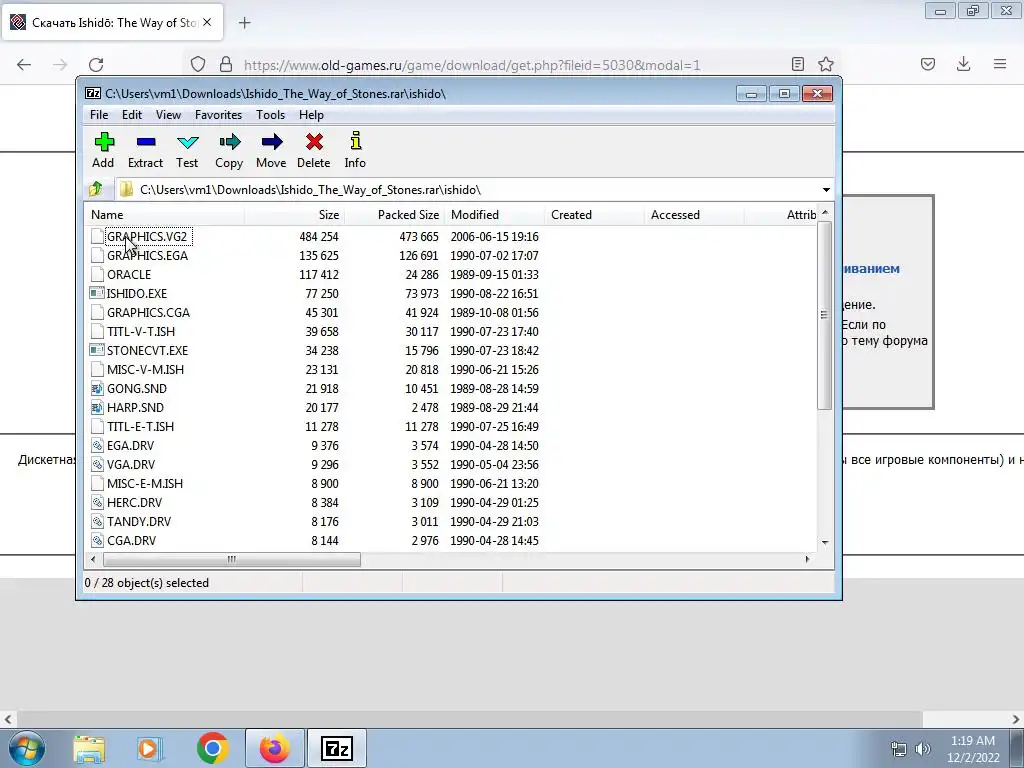Select the TITL-E-T.ISH file
Image resolution: width=1024 pixels, height=768 pixels.
point(140,426)
